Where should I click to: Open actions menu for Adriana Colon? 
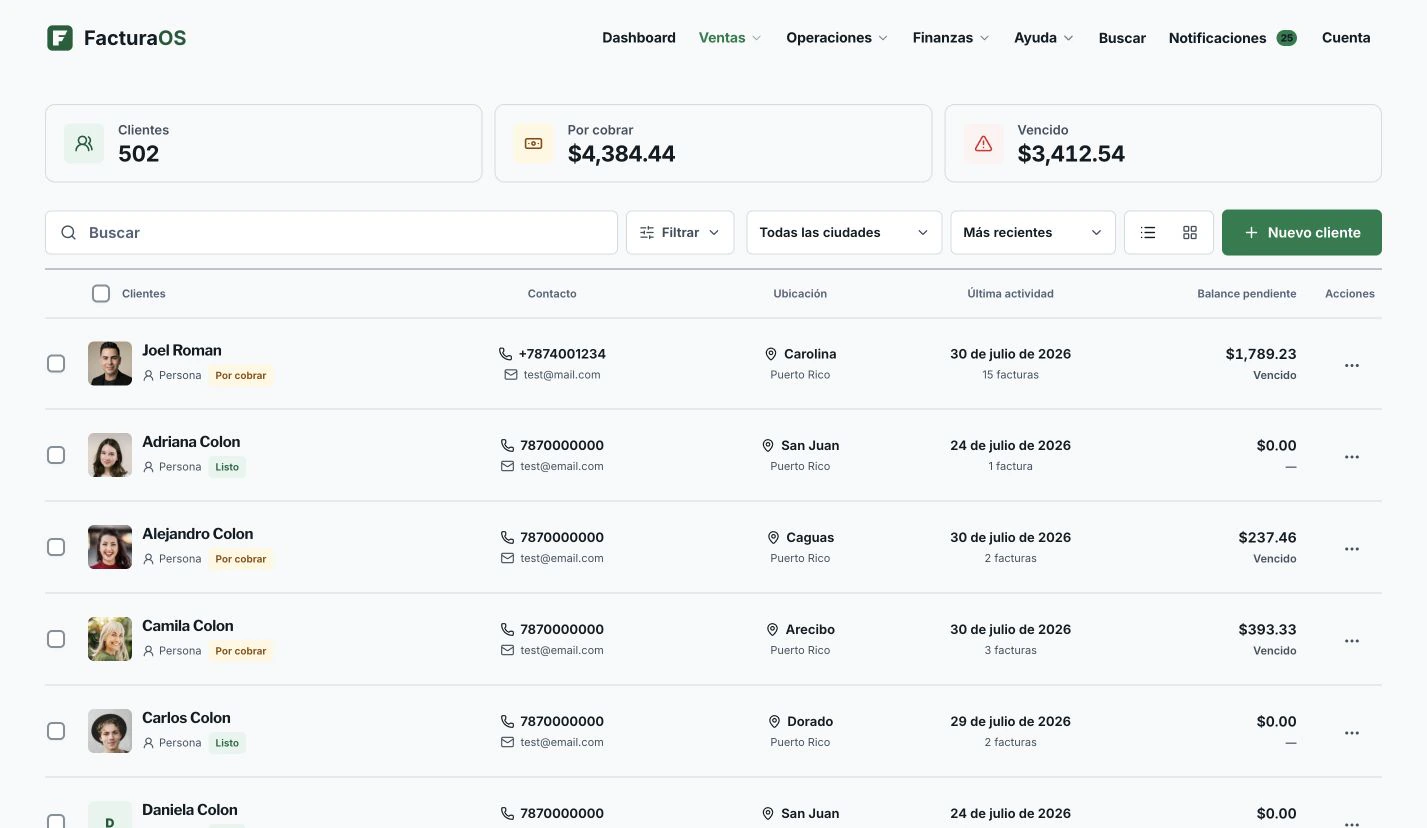click(x=1352, y=457)
